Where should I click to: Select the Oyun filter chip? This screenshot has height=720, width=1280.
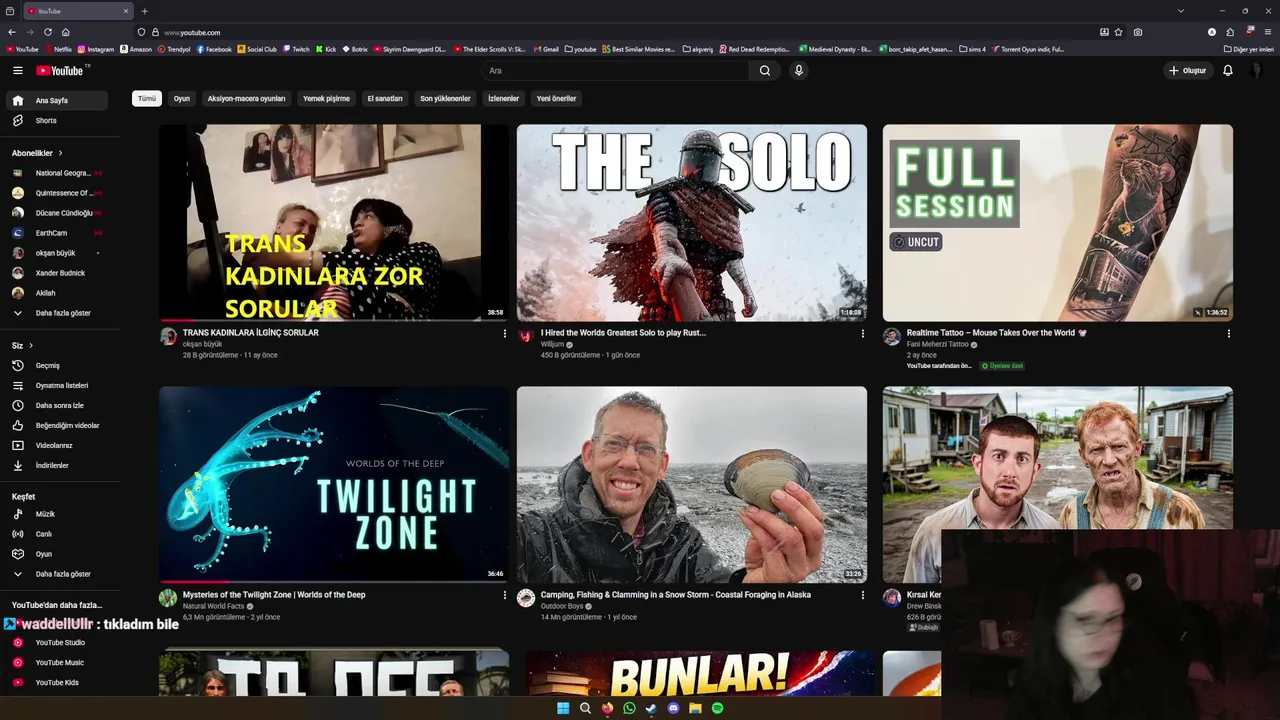tap(181, 98)
